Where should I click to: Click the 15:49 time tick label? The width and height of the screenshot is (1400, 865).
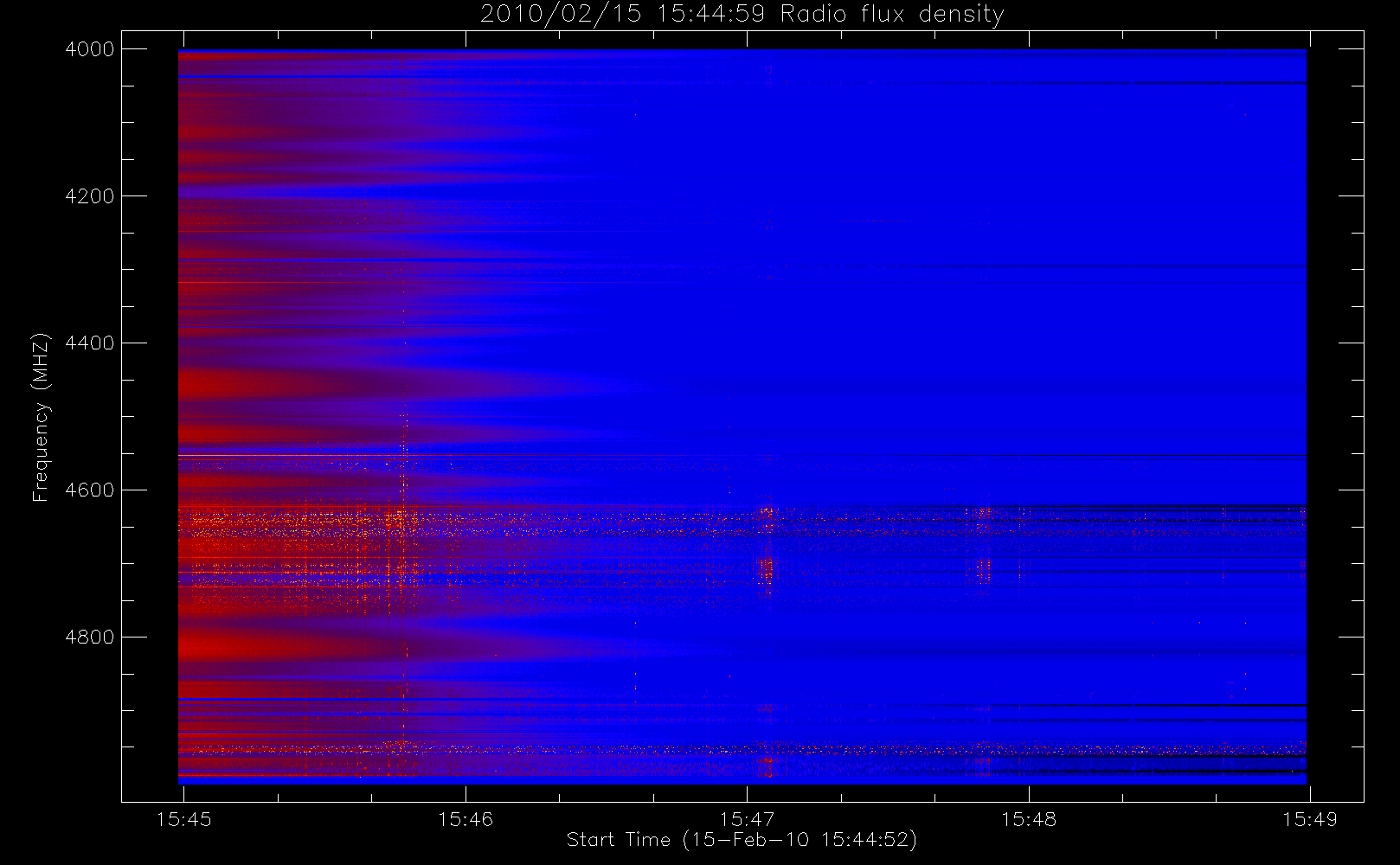point(1310,819)
